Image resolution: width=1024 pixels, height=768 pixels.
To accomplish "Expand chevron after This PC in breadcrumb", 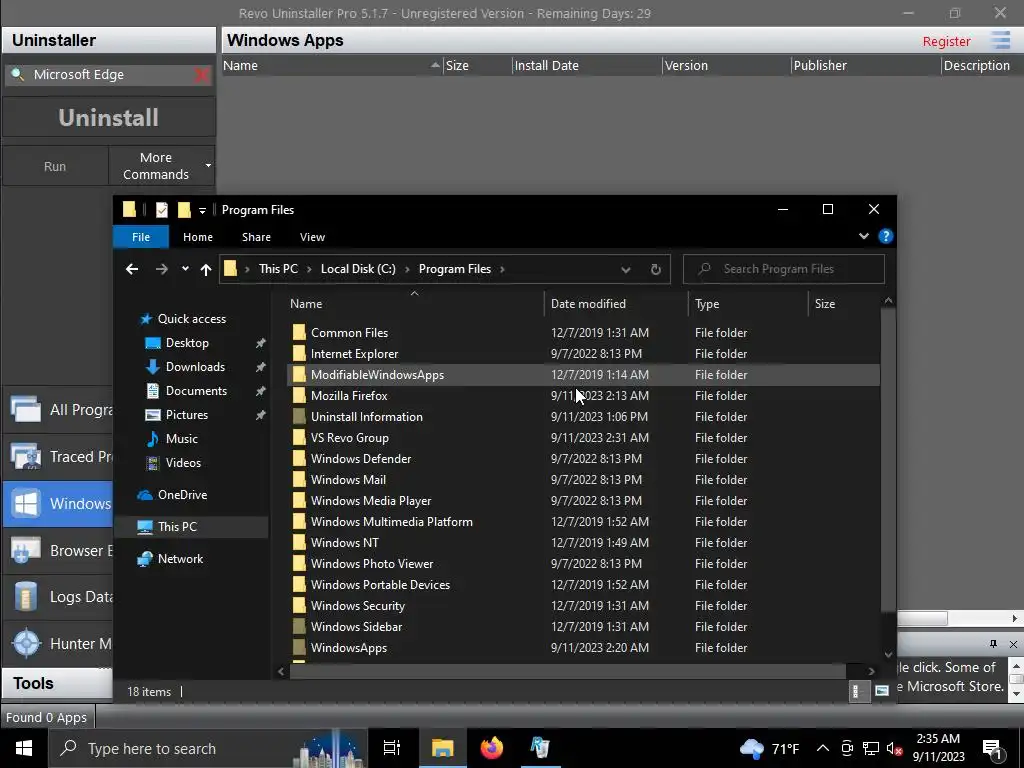I will coord(309,269).
